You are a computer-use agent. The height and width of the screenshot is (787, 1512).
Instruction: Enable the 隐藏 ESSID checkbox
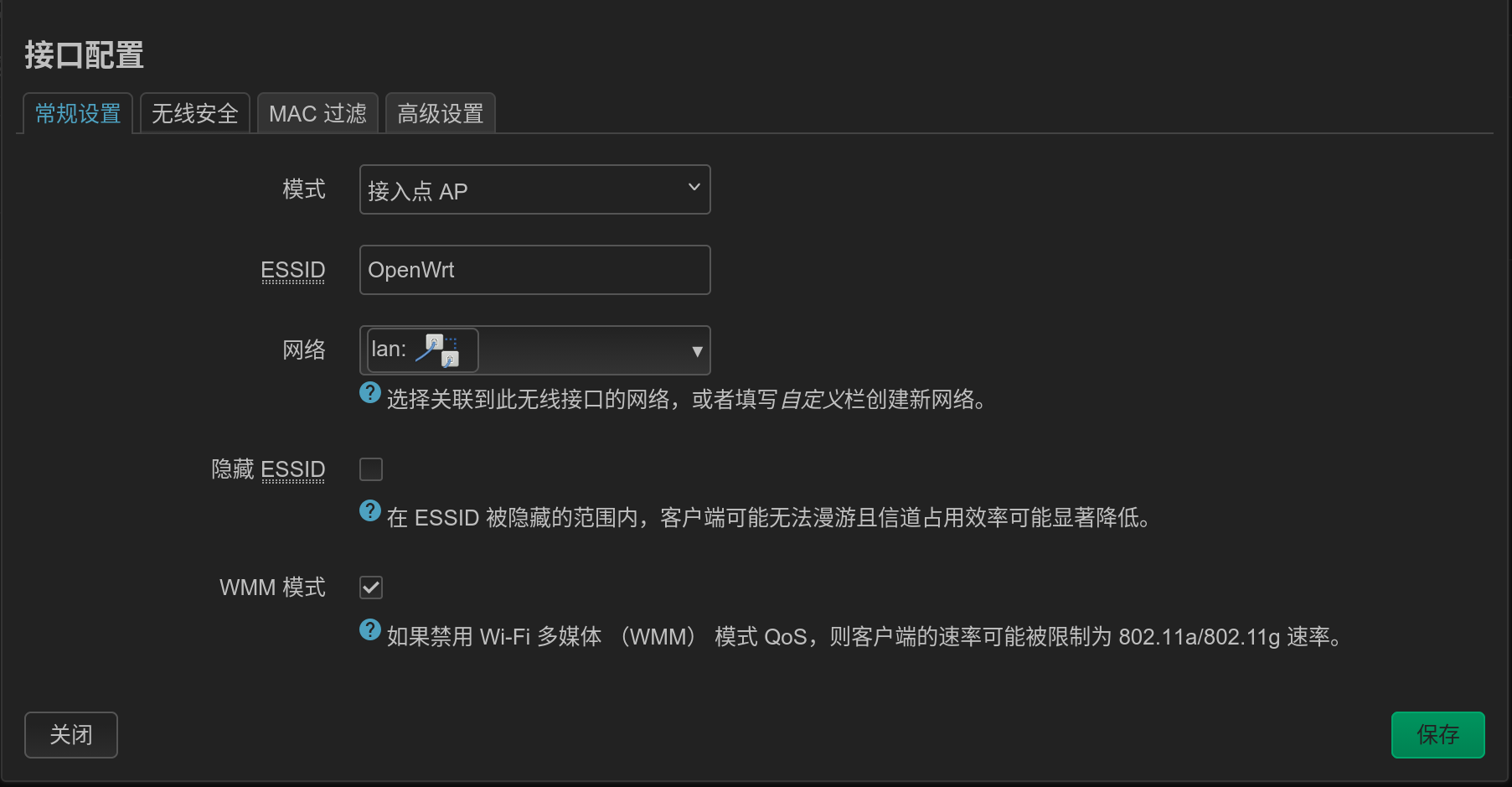371,469
